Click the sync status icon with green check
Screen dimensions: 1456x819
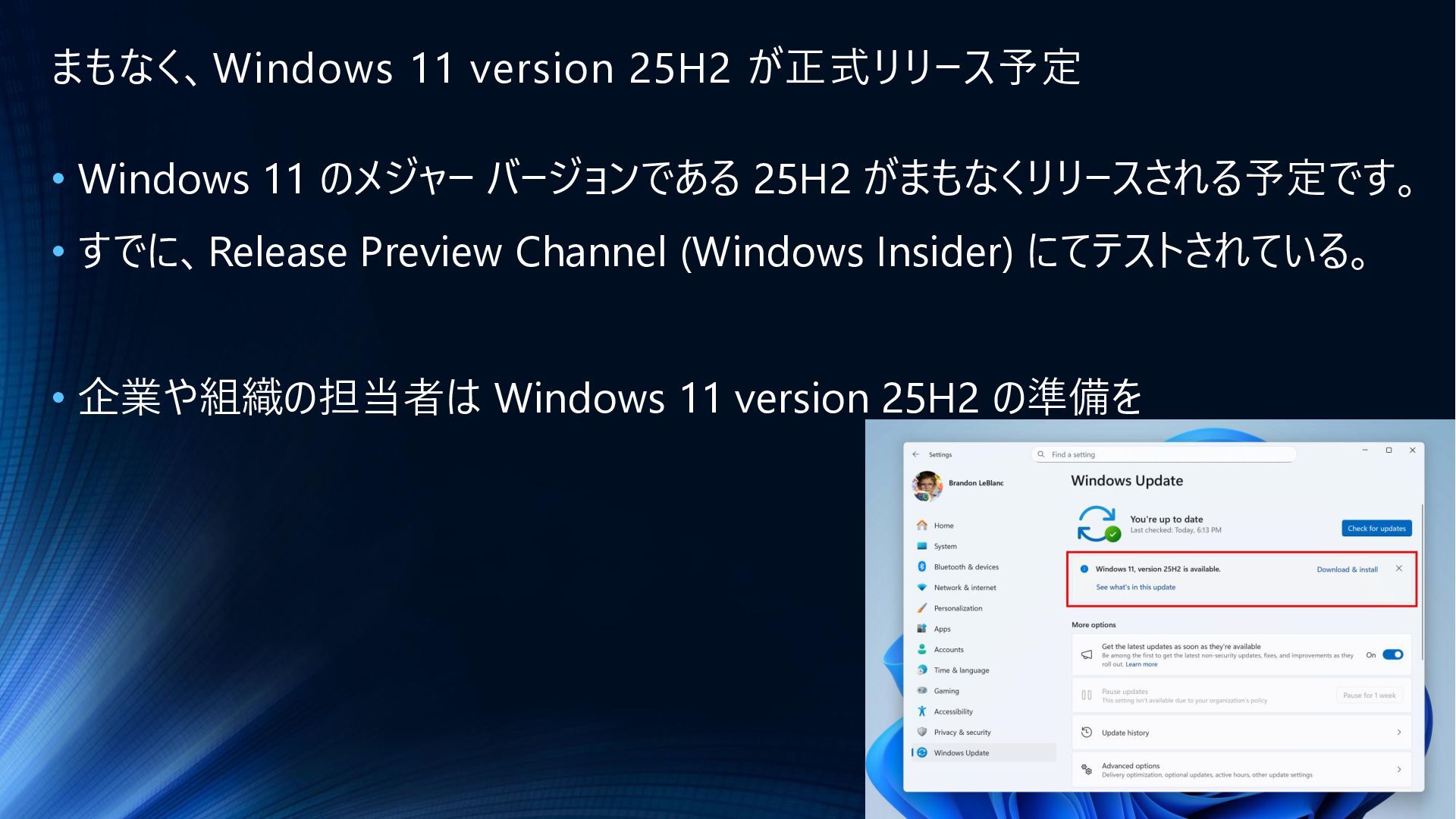click(x=1098, y=524)
